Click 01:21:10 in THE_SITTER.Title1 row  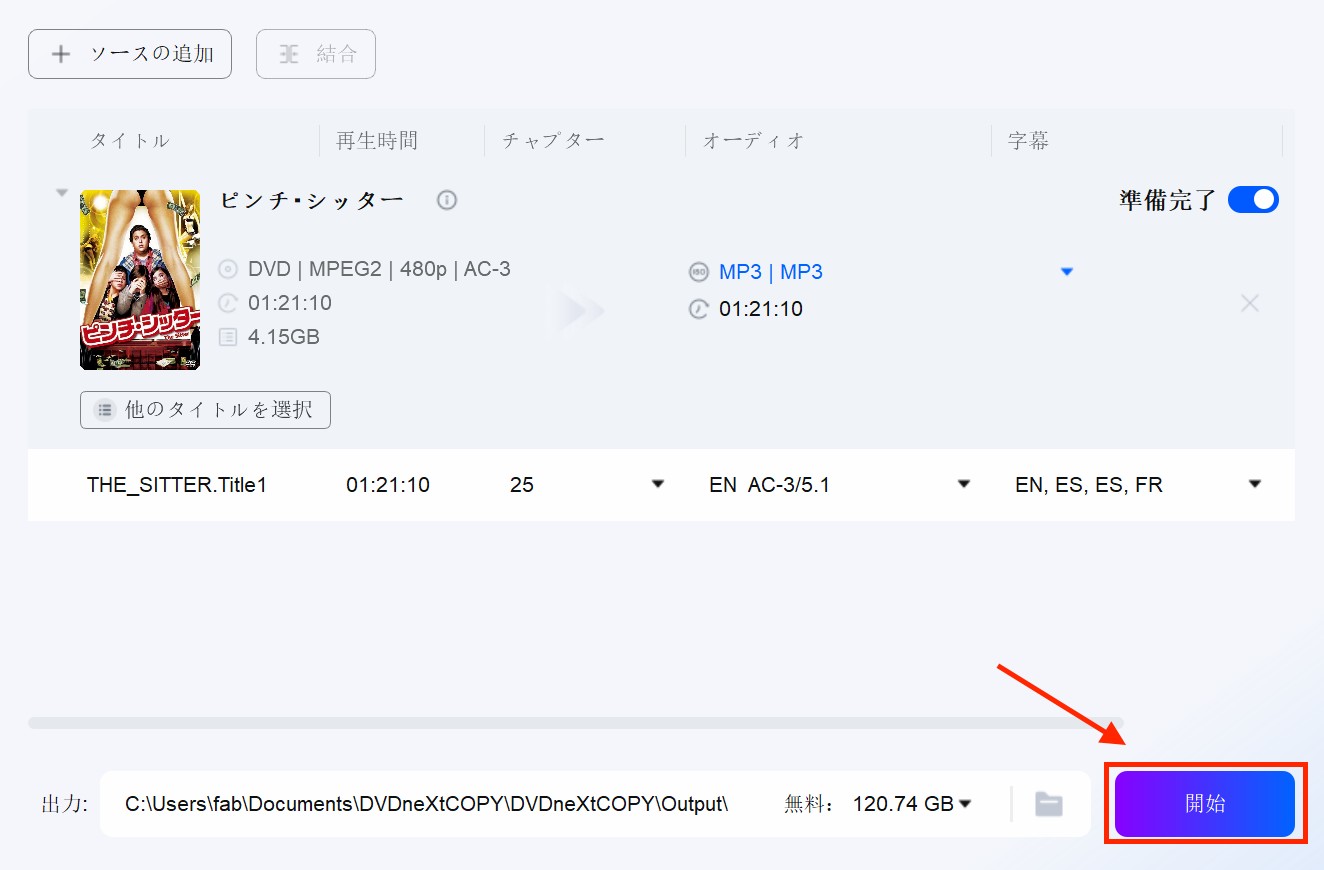pos(388,485)
